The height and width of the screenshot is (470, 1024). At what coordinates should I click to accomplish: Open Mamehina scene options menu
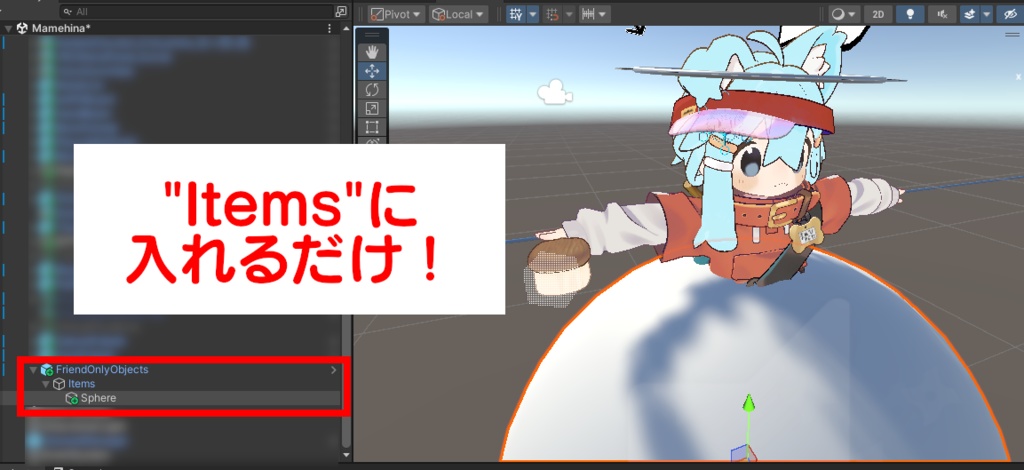(x=329, y=28)
